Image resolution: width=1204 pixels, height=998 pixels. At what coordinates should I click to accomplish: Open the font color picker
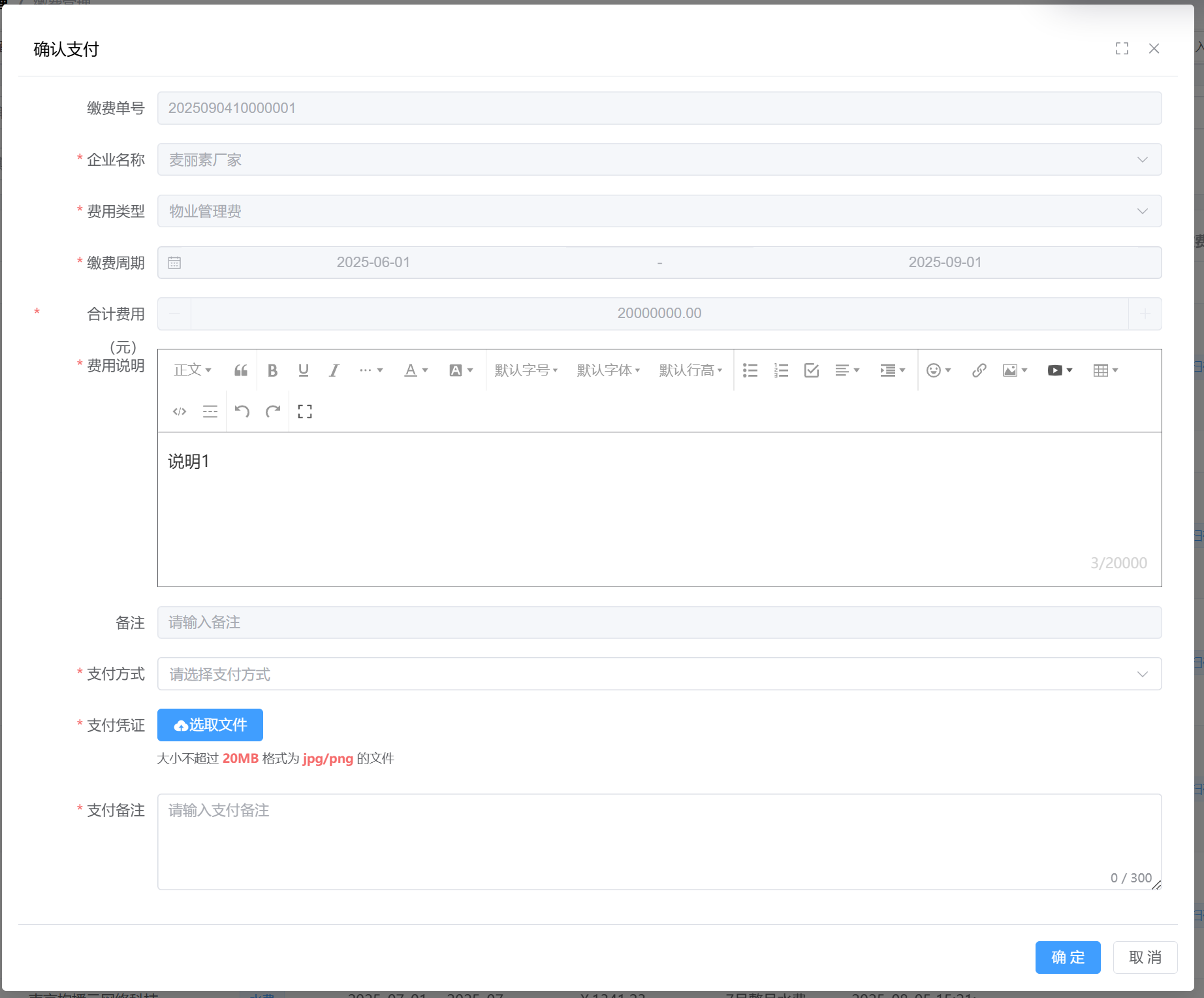click(415, 370)
